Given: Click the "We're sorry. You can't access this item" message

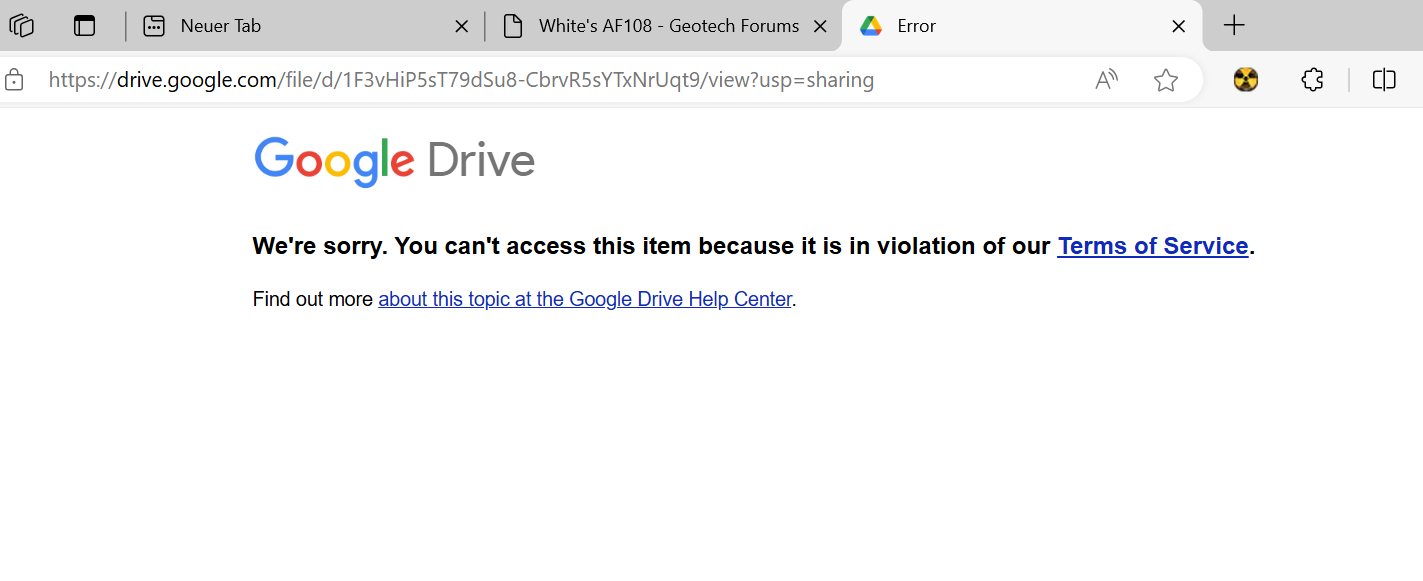Looking at the screenshot, I should point(754,246).
